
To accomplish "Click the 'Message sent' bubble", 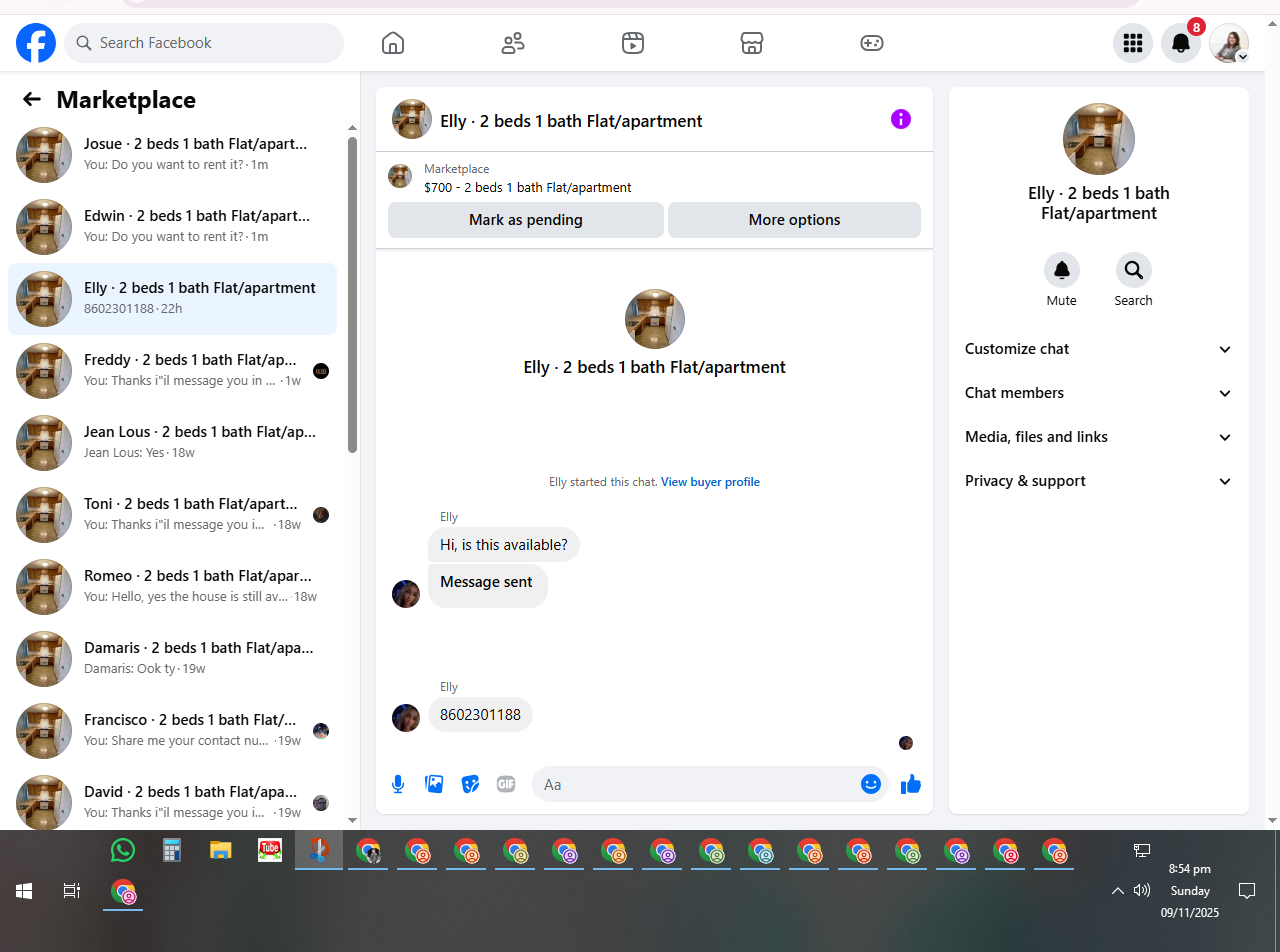I will (487, 585).
